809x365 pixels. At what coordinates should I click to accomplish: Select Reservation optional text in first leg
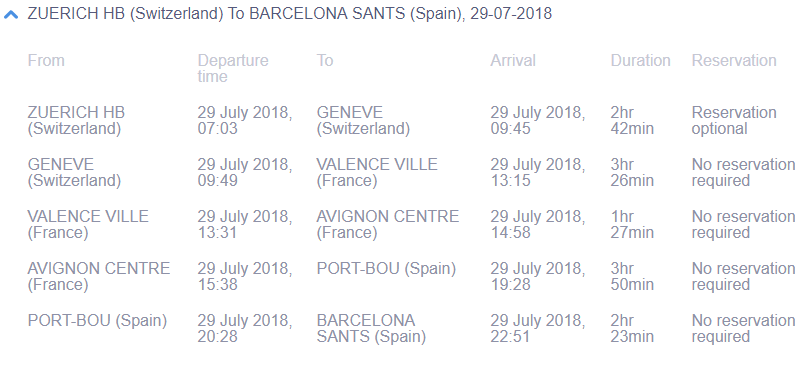point(734,120)
